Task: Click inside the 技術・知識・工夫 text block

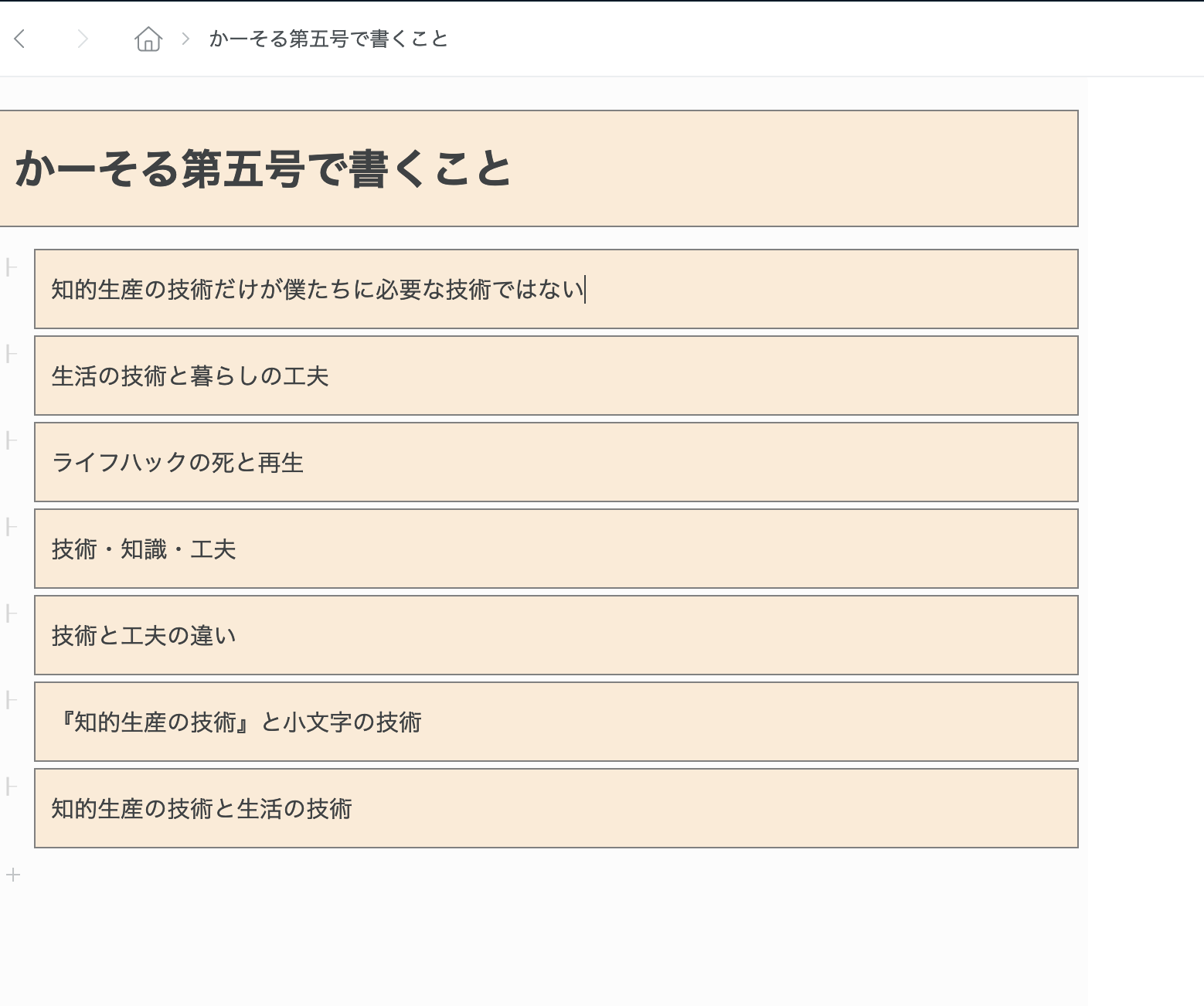Action: pos(144,549)
